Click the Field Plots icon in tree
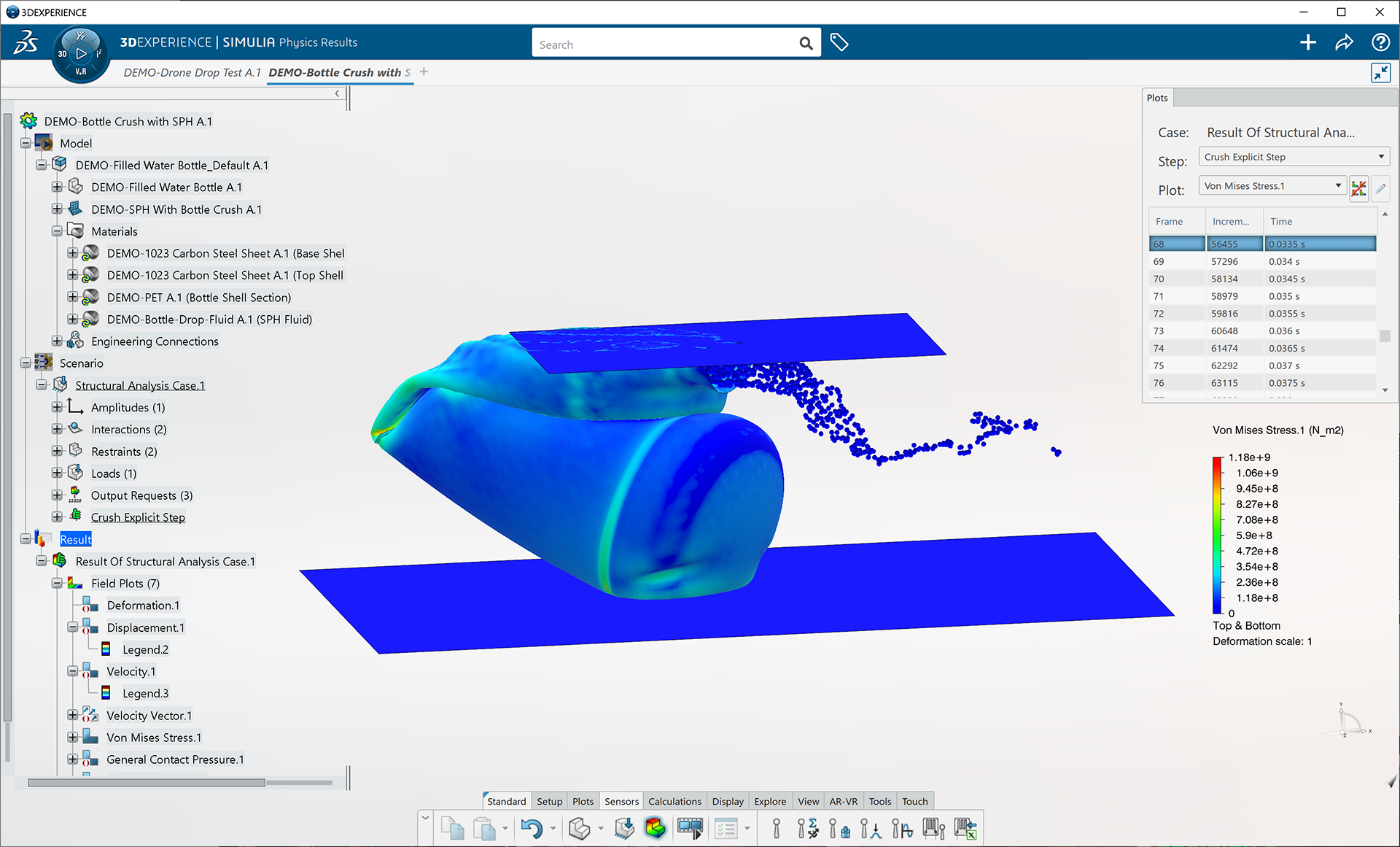The height and width of the screenshot is (847, 1400). click(75, 583)
